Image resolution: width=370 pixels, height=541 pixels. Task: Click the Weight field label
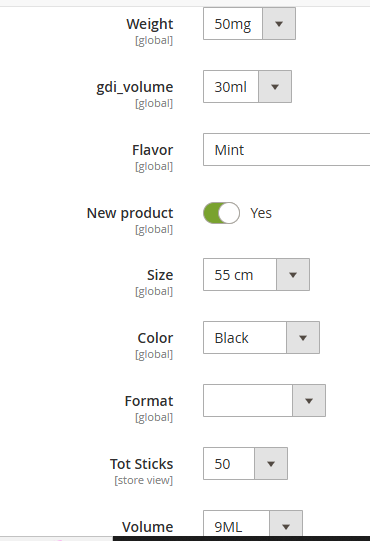coord(150,24)
